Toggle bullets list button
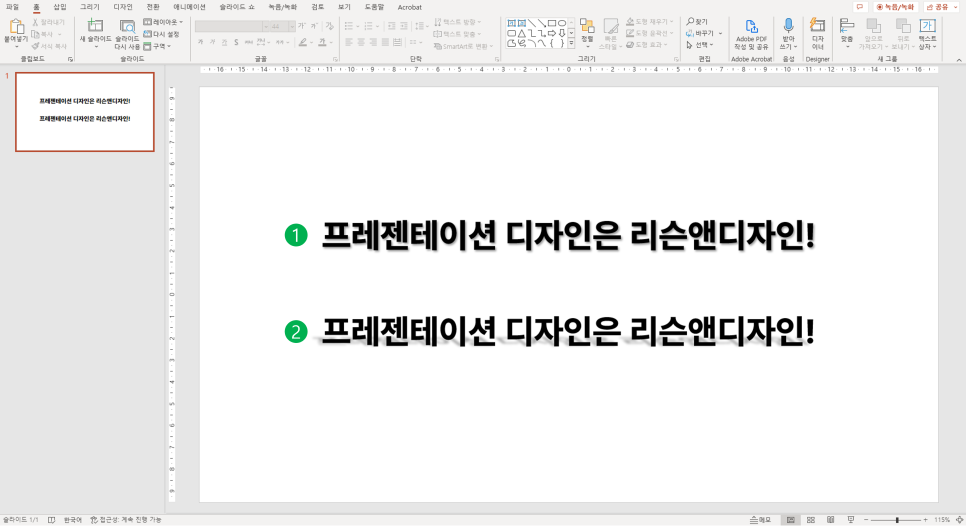 coord(351,26)
